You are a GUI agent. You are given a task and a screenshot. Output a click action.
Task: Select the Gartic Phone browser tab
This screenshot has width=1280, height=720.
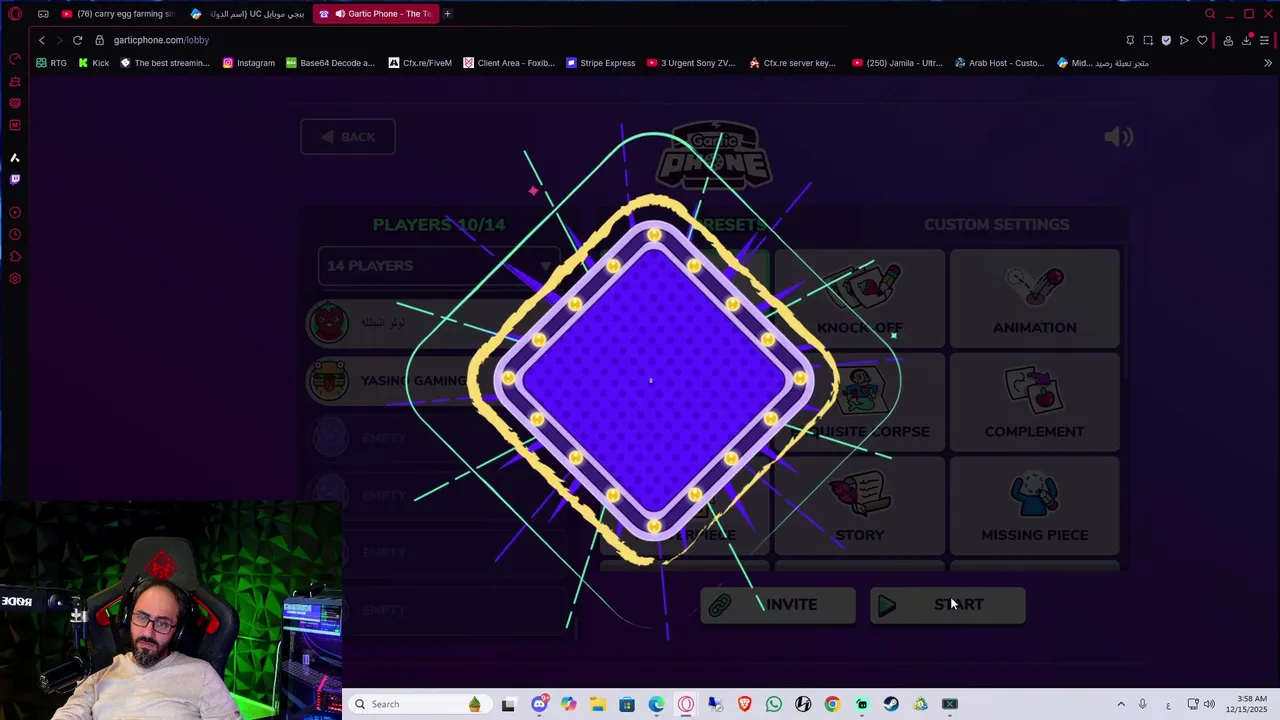(377, 14)
